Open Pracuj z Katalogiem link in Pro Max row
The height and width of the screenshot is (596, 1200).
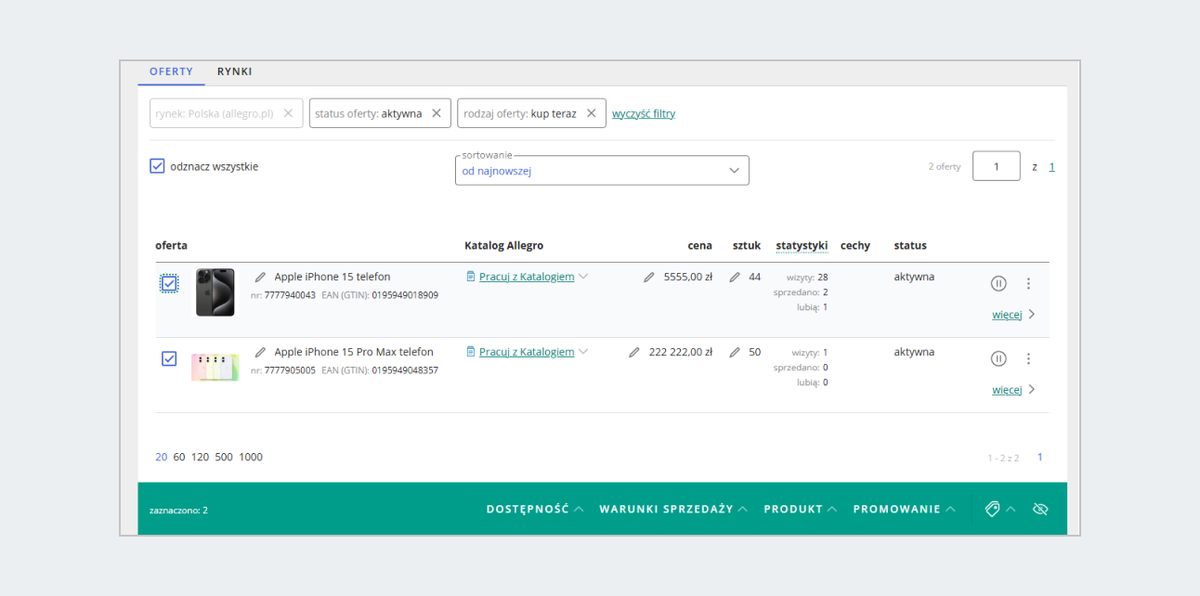tap(527, 351)
